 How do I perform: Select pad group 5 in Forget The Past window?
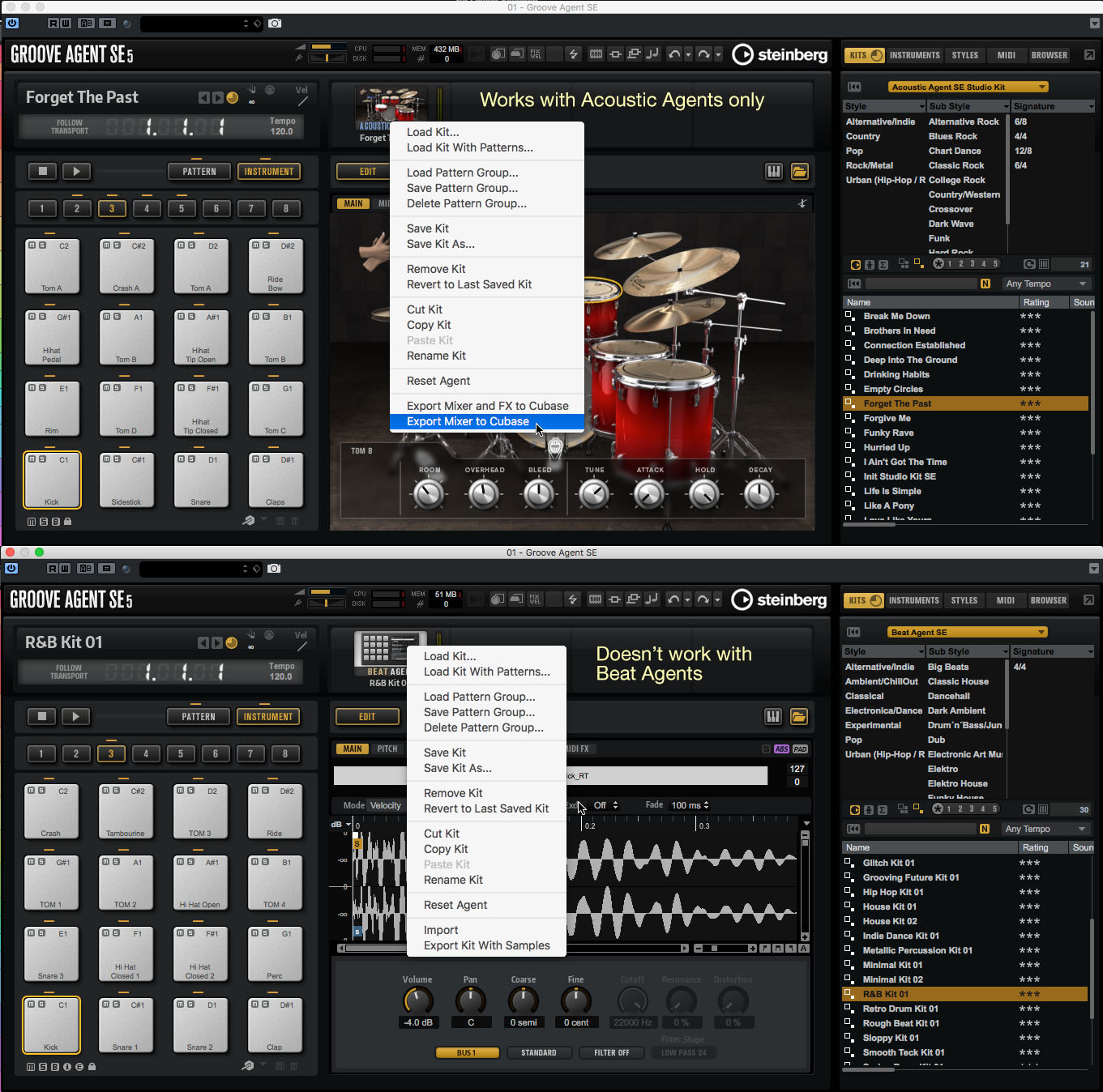[x=182, y=208]
